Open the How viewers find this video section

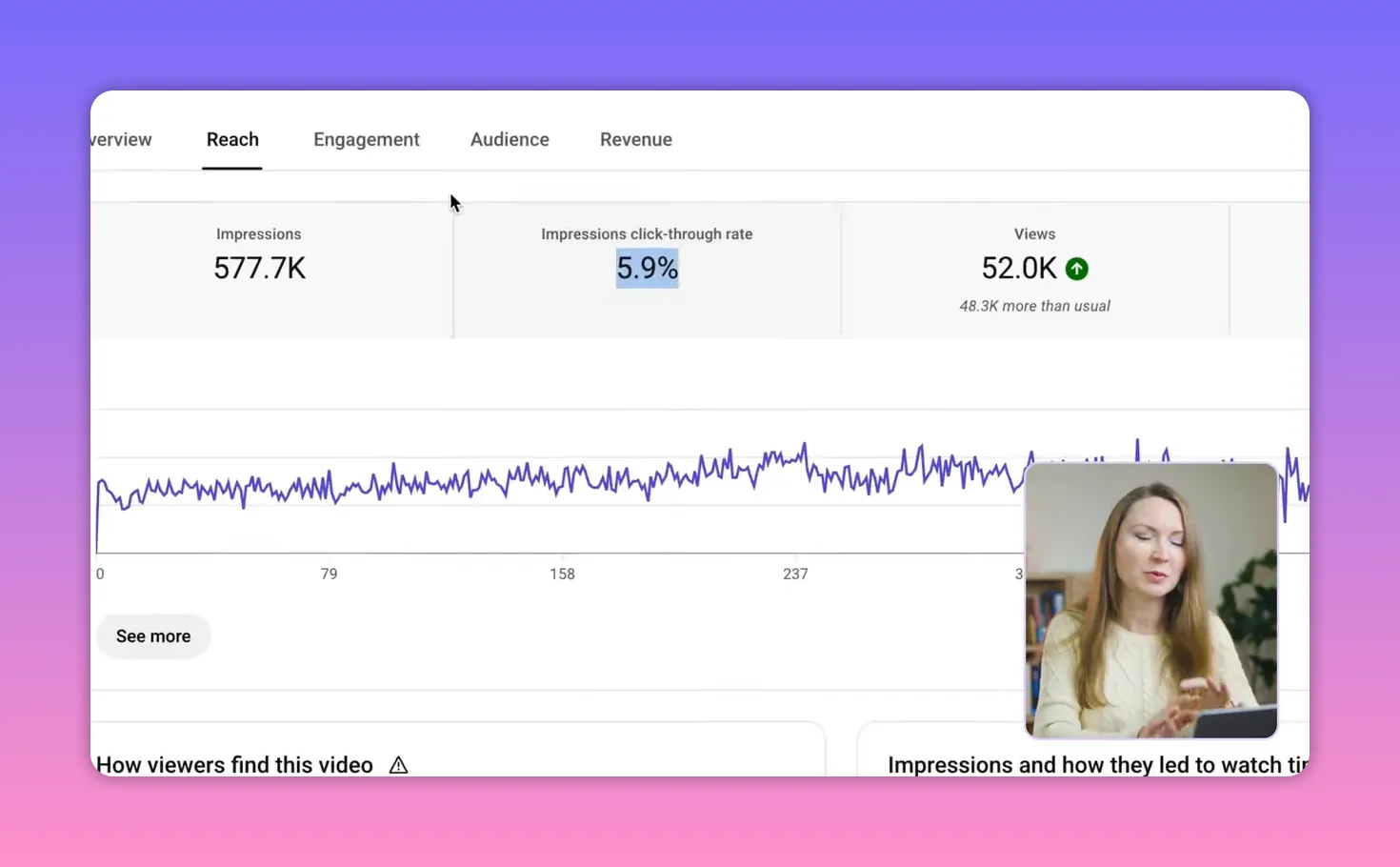point(233,764)
